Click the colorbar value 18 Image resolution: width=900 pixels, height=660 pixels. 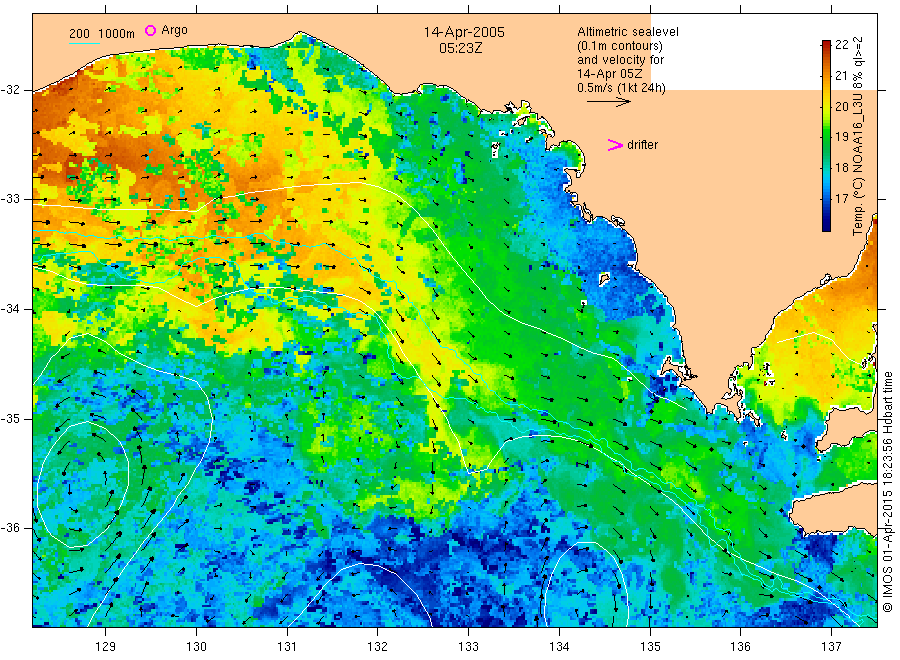[x=841, y=168]
